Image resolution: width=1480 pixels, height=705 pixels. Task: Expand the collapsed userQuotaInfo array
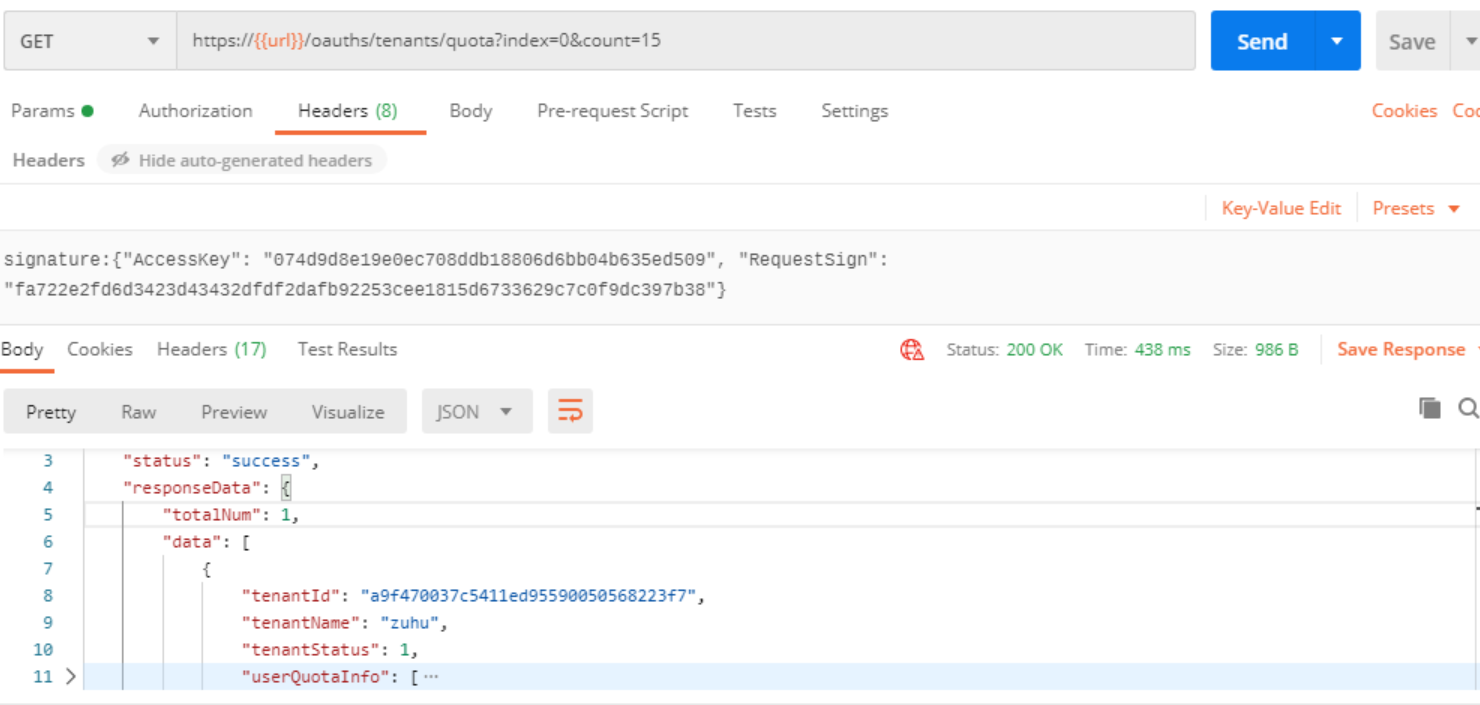[70, 677]
